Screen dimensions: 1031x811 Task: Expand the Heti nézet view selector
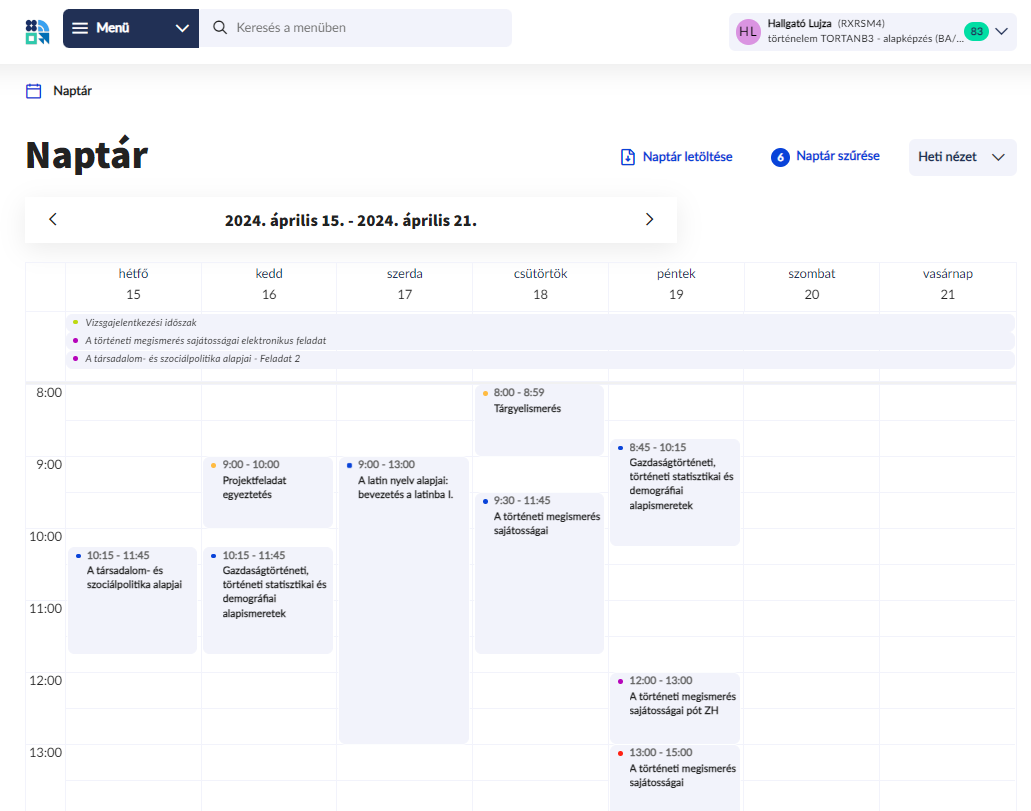coord(961,157)
